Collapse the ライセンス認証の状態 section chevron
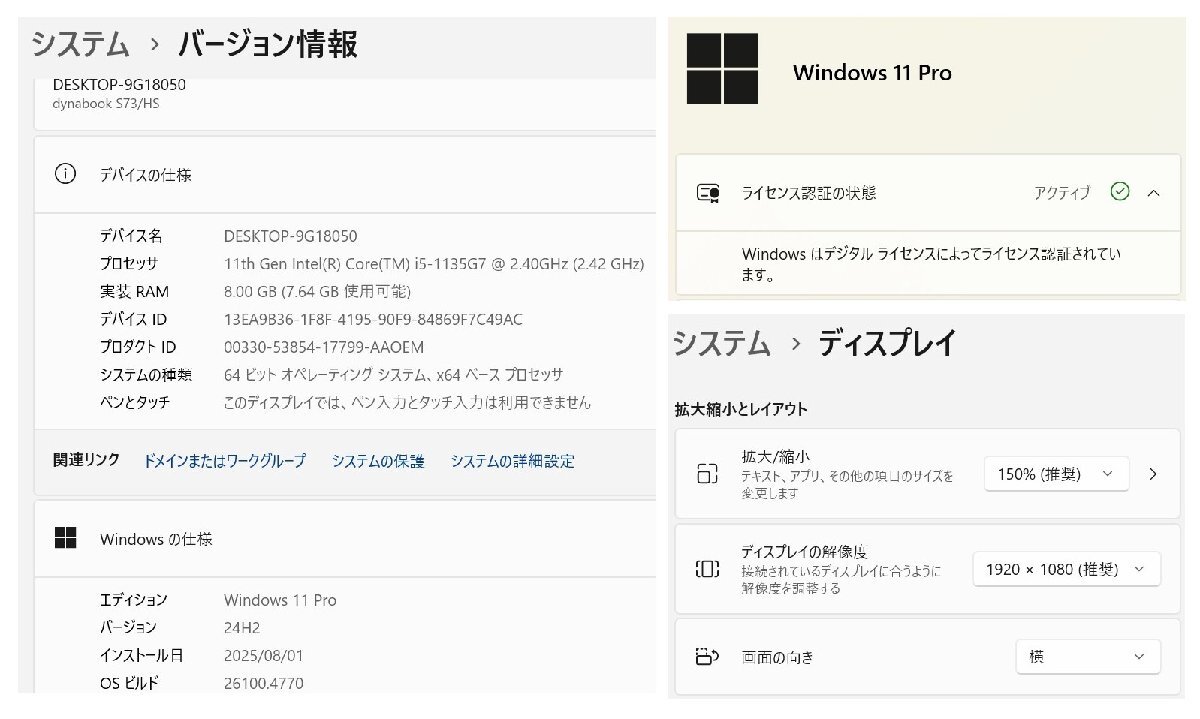The height and width of the screenshot is (719, 1200). (1154, 193)
